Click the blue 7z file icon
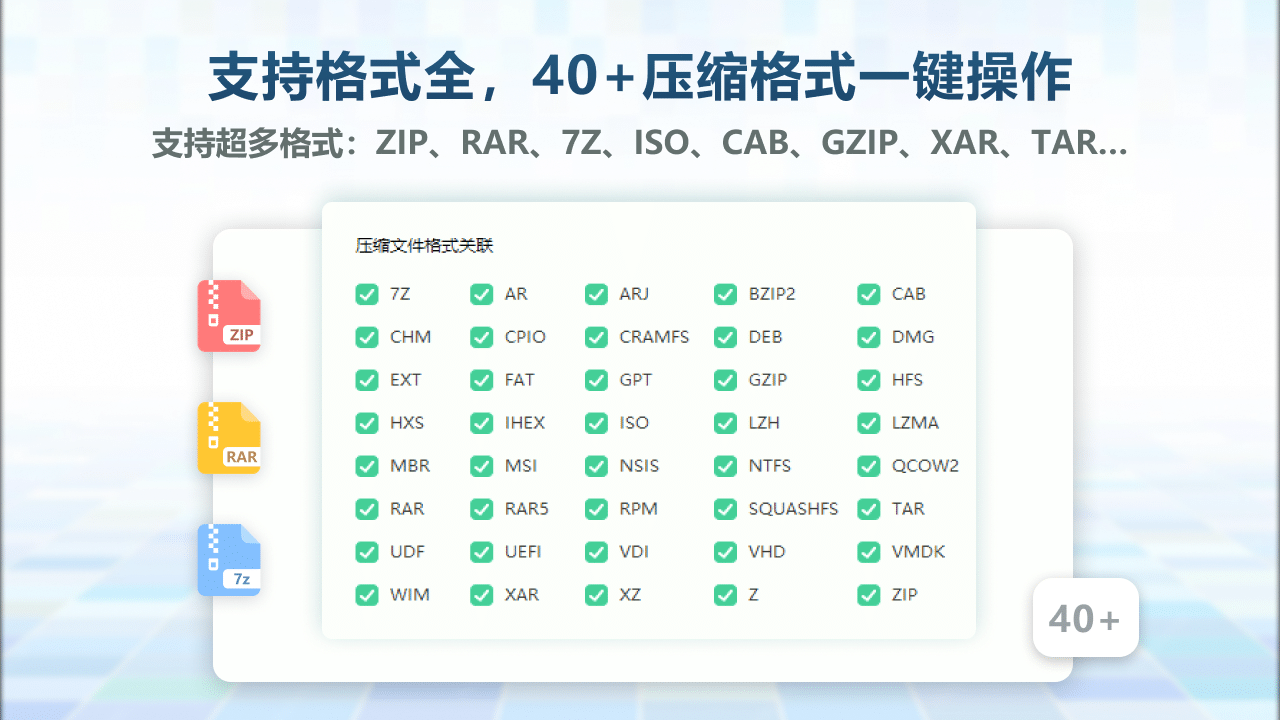 tap(229, 560)
